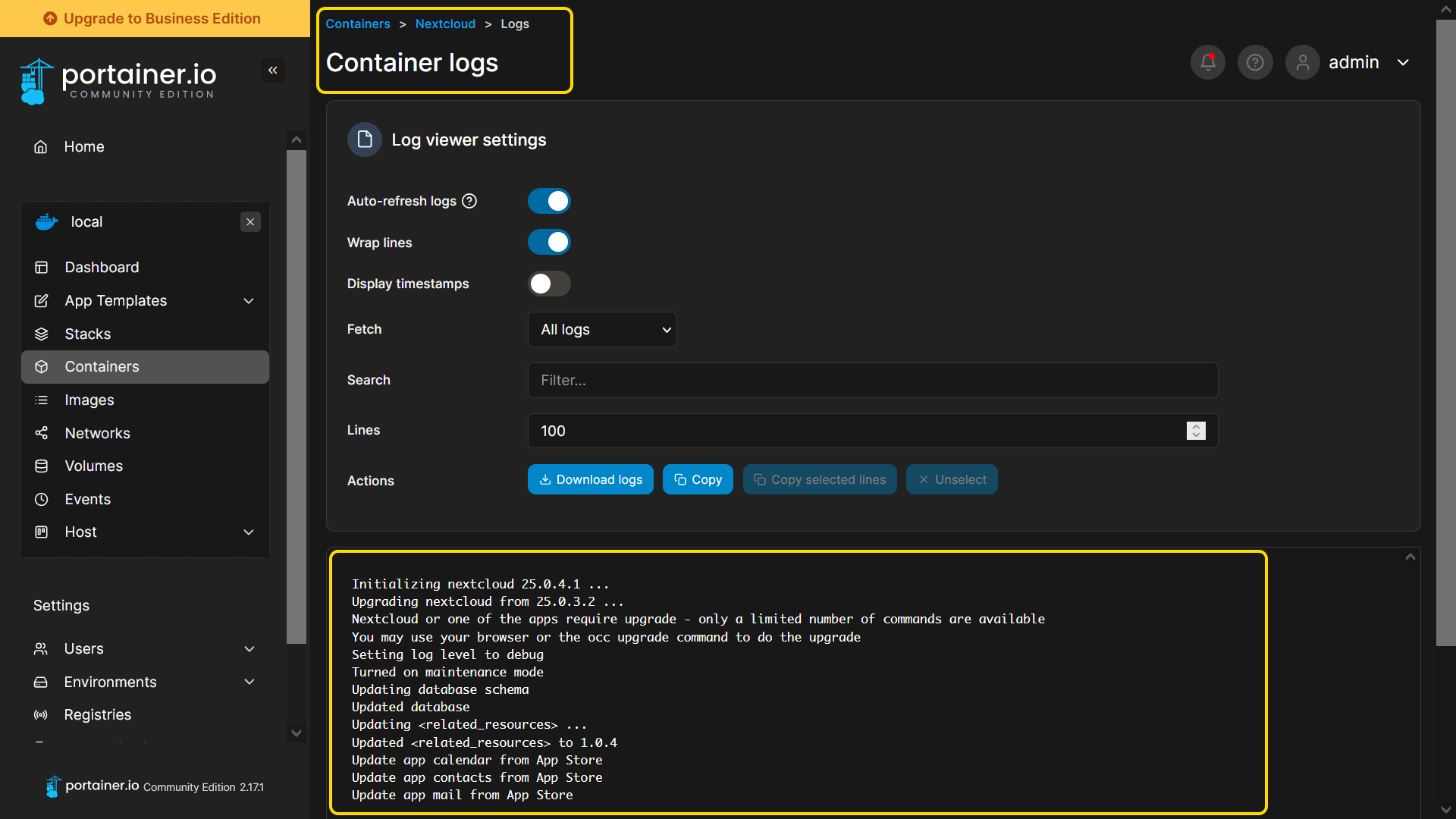Select log line 'Updated database'
This screenshot has width=1456, height=819.
(x=410, y=707)
